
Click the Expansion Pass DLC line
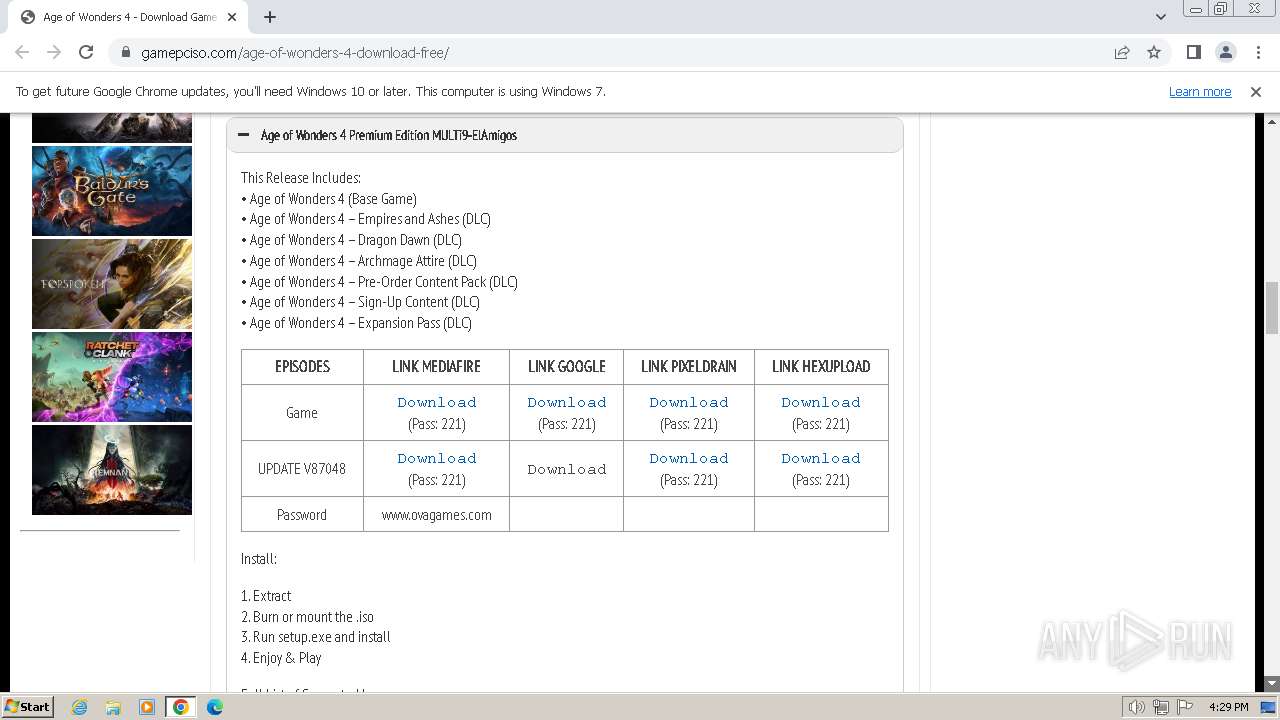[x=356, y=323]
